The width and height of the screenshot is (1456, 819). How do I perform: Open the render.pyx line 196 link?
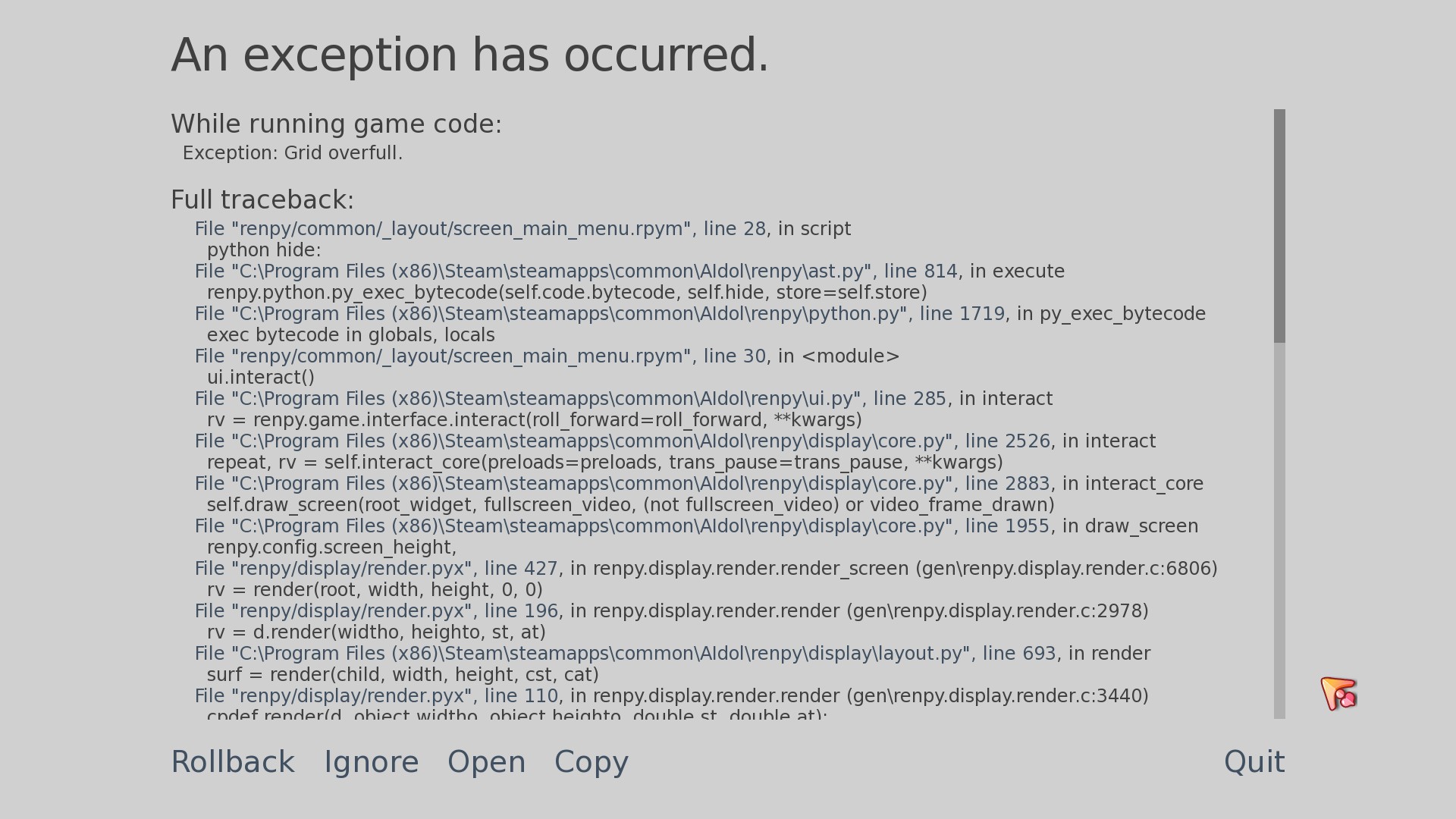click(376, 611)
